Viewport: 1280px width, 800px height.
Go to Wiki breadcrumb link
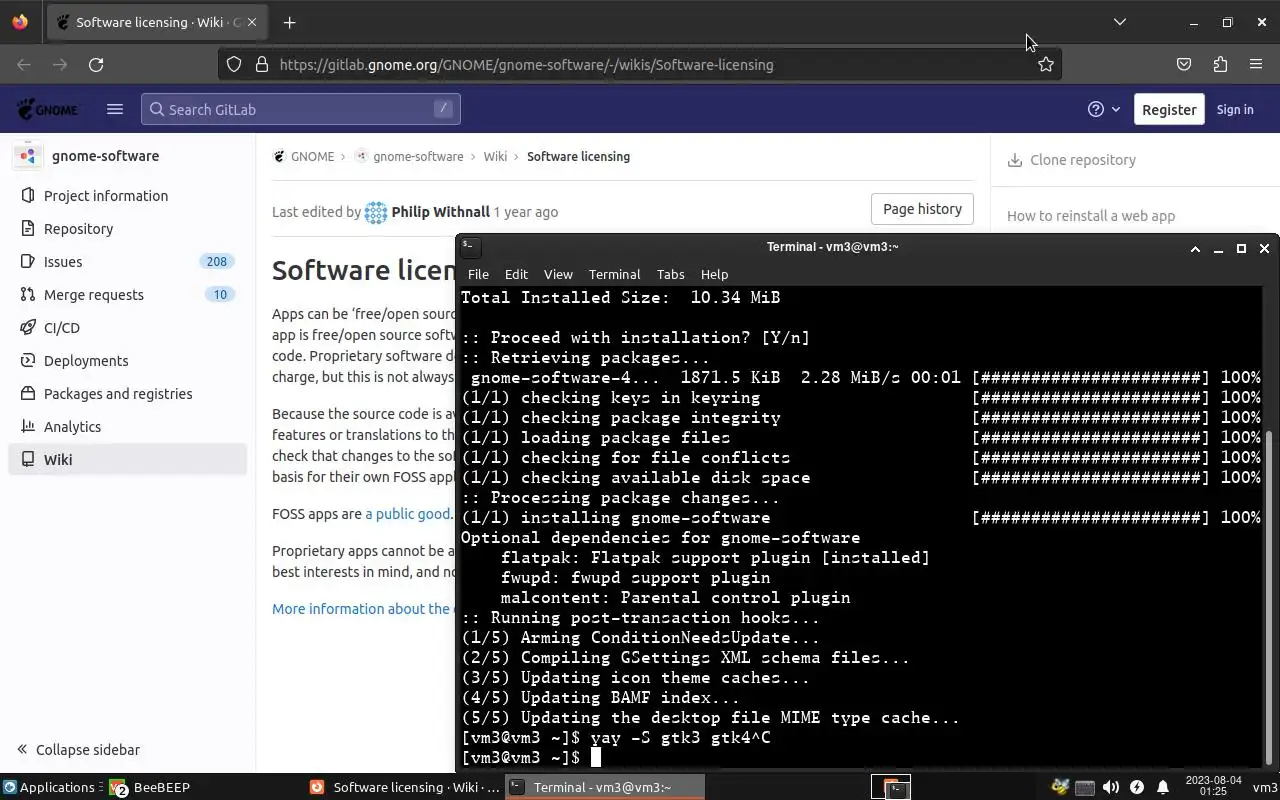(x=495, y=156)
